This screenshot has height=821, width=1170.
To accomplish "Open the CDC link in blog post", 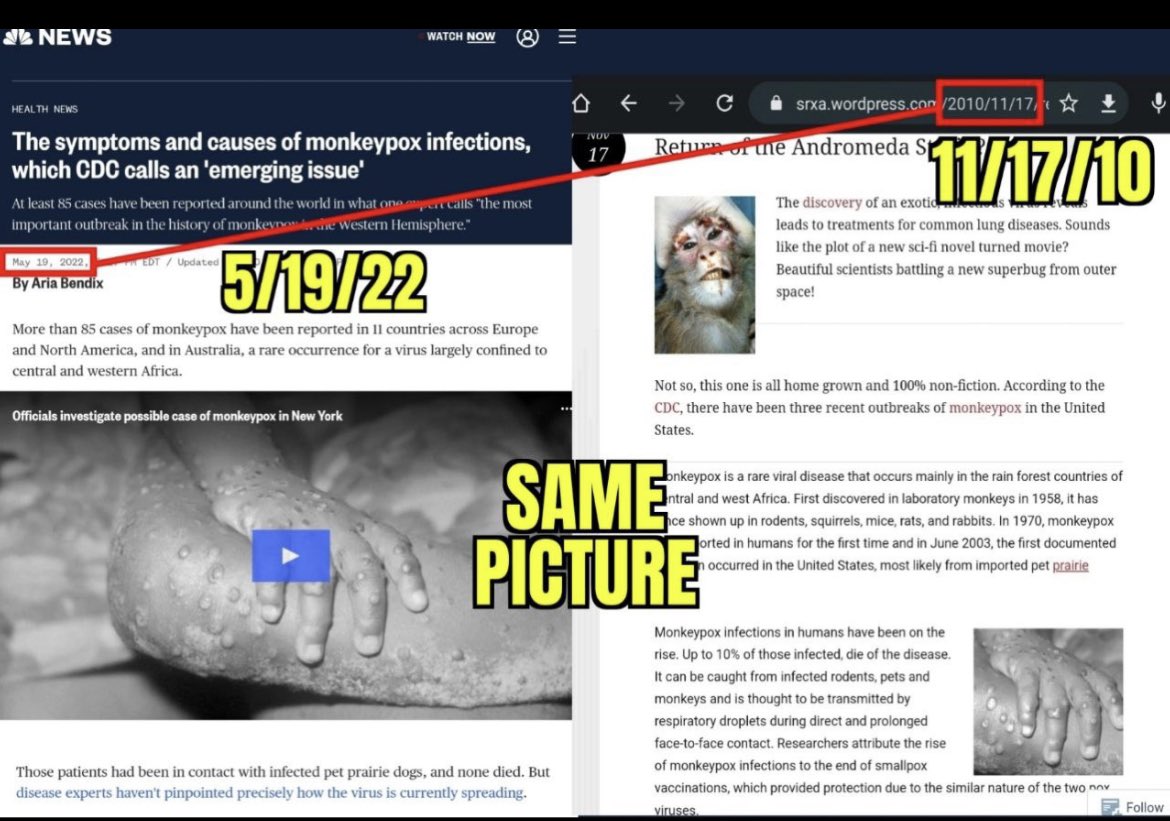I will pos(667,408).
